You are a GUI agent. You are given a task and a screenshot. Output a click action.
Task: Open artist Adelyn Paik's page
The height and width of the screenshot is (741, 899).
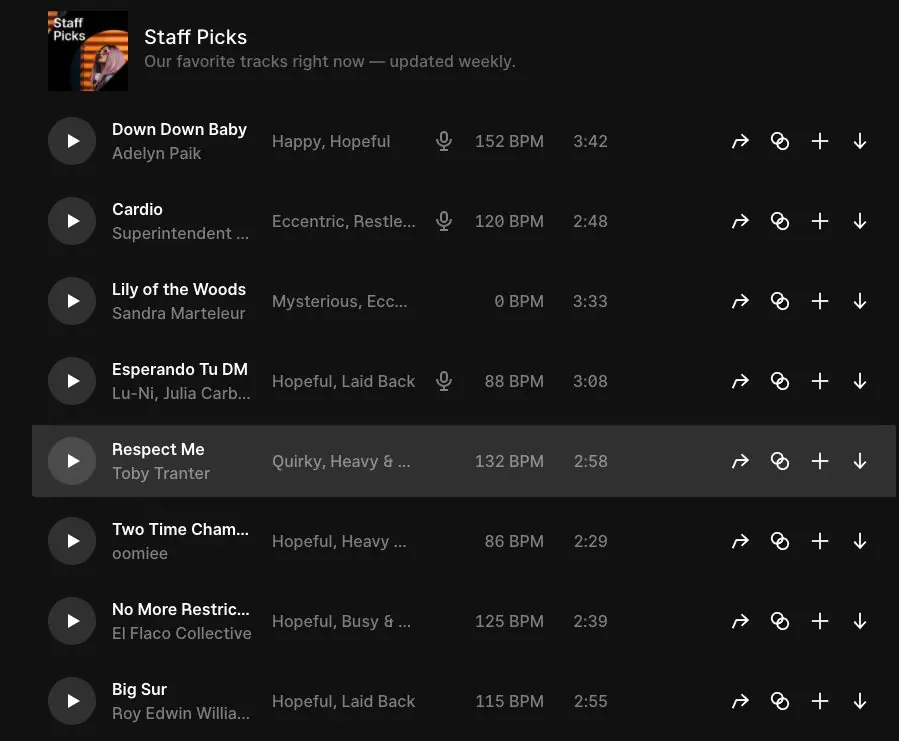(157, 154)
